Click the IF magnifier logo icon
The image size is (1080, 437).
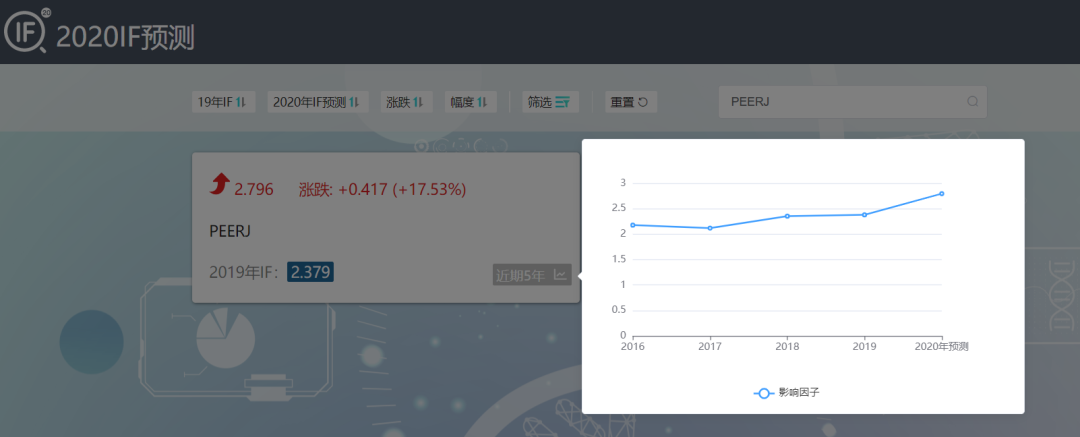pos(26,32)
